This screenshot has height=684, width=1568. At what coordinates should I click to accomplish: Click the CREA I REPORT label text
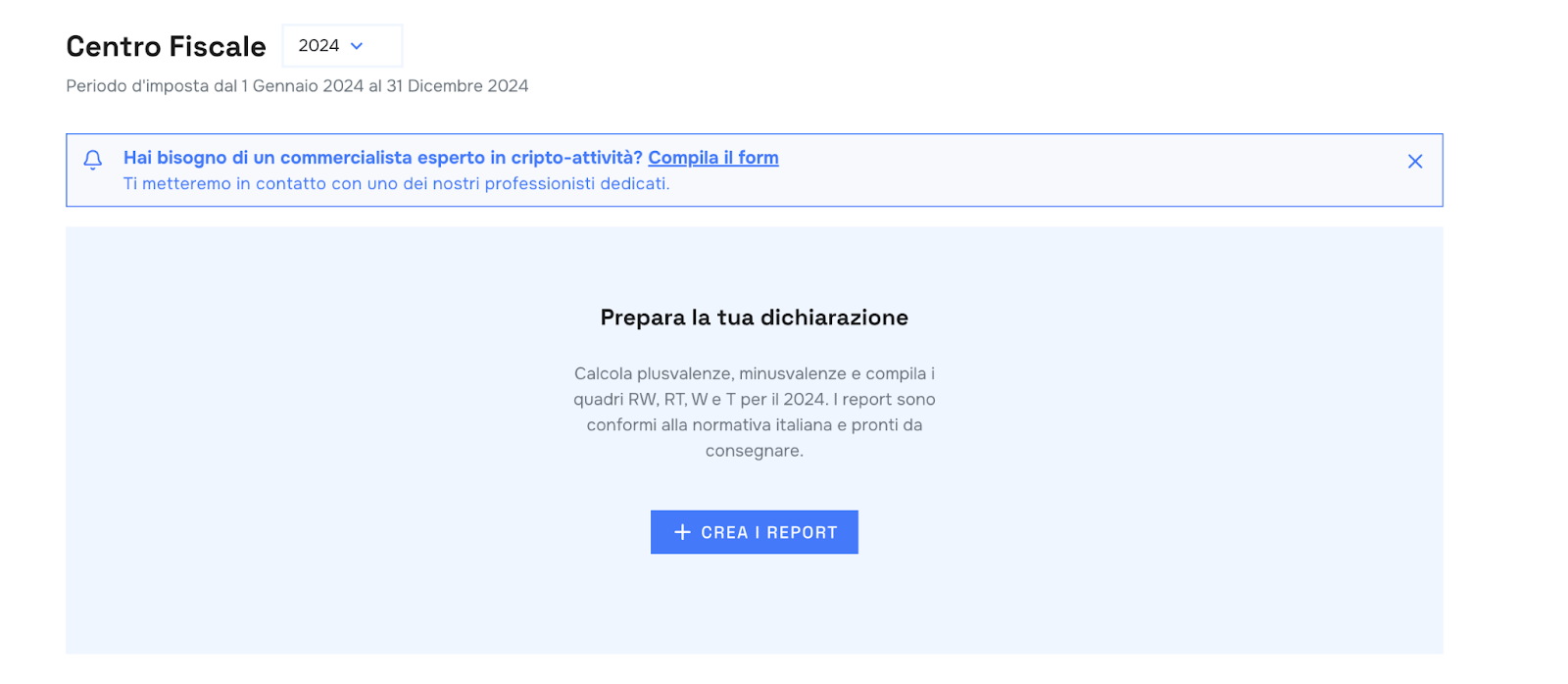[769, 532]
